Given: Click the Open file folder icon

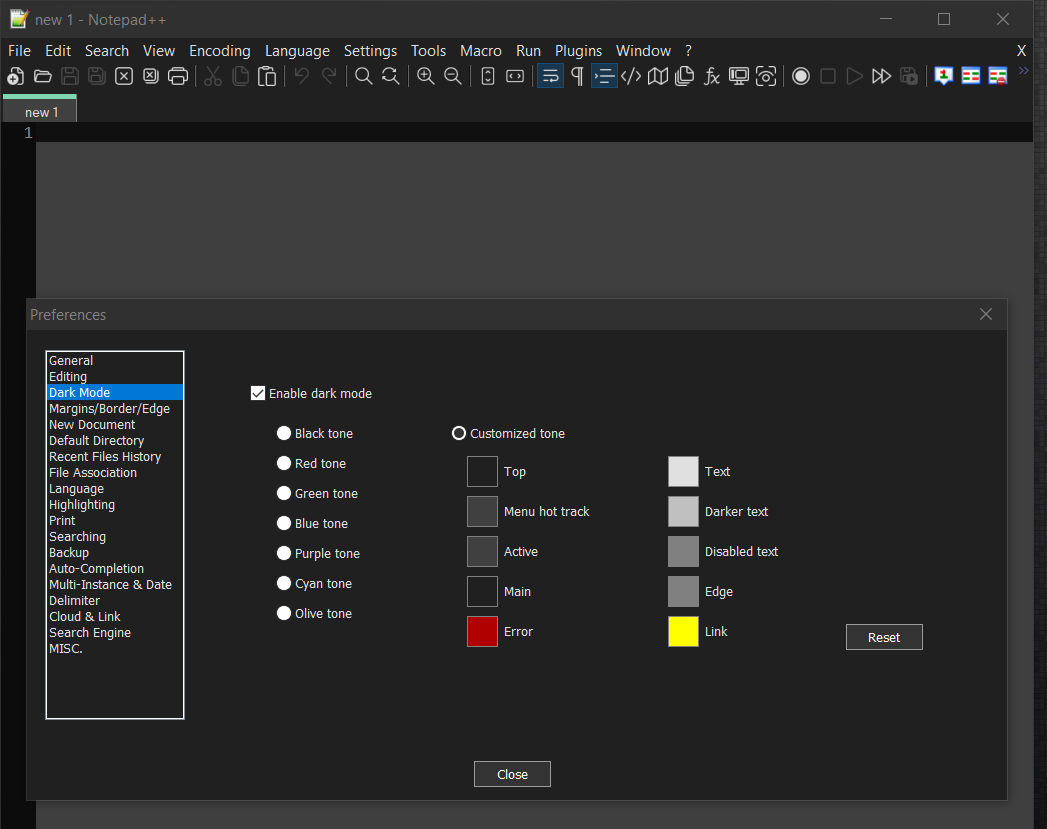Looking at the screenshot, I should pos(43,77).
